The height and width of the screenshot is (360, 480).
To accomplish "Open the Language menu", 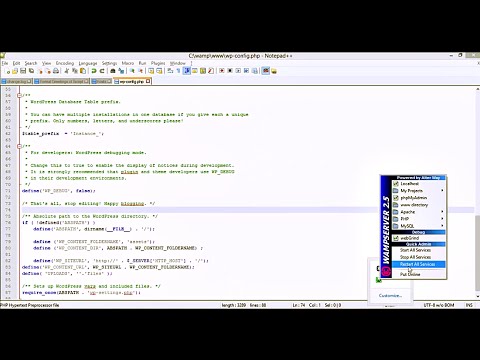I will [x=88, y=63].
